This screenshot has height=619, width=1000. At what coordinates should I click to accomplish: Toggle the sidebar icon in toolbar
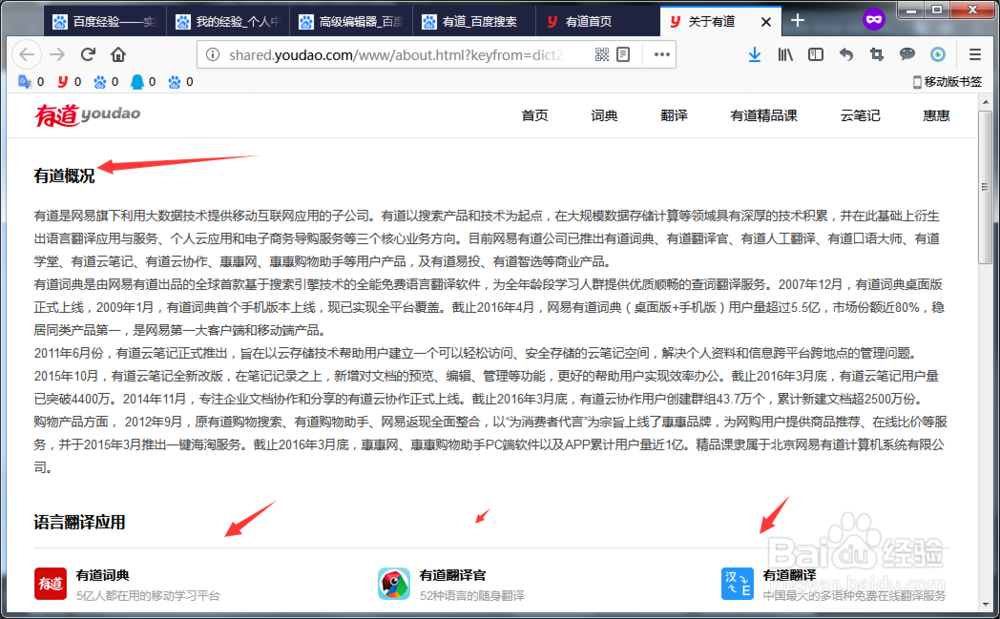[x=816, y=55]
